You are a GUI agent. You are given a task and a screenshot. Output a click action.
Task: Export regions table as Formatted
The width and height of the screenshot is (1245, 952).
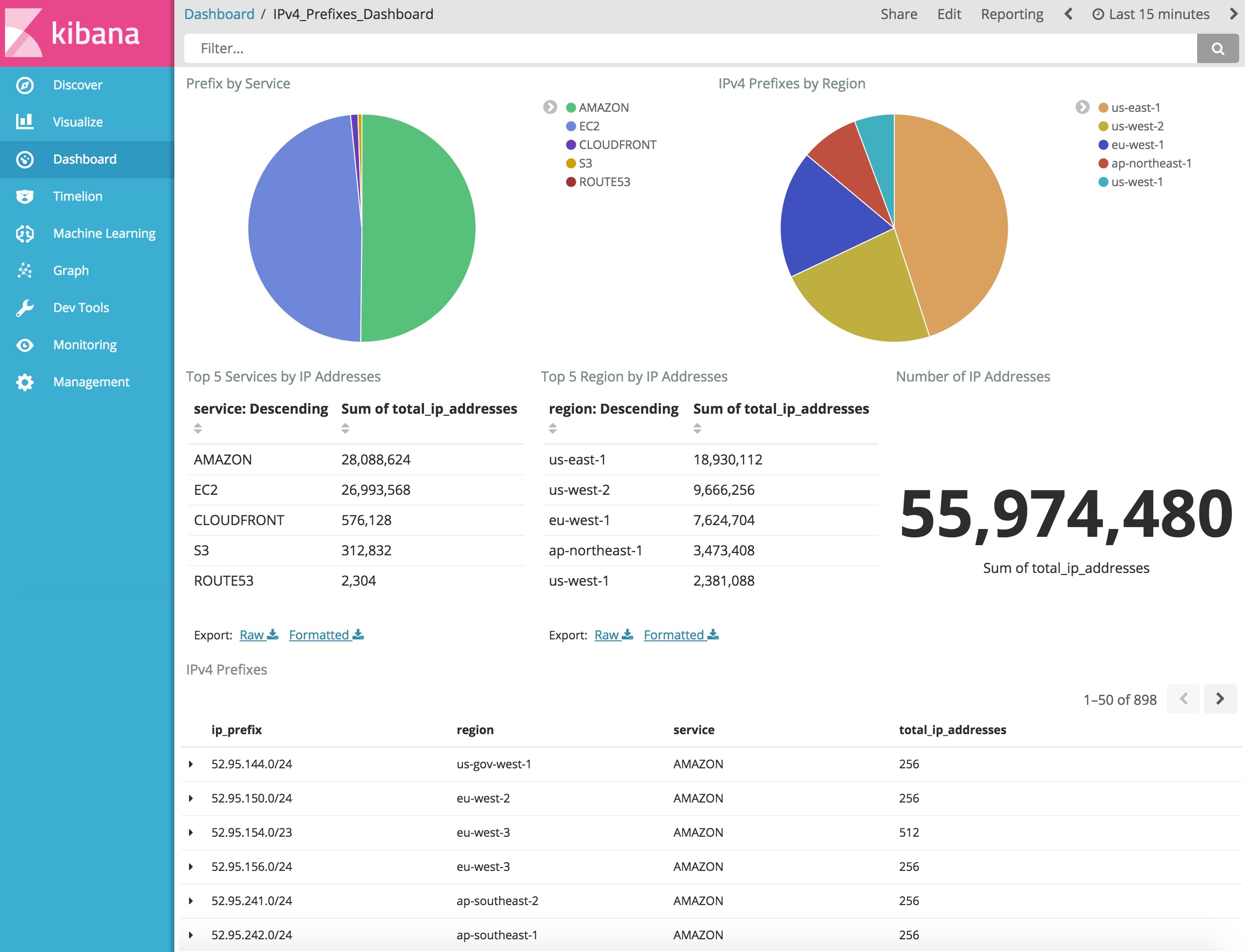coord(680,635)
